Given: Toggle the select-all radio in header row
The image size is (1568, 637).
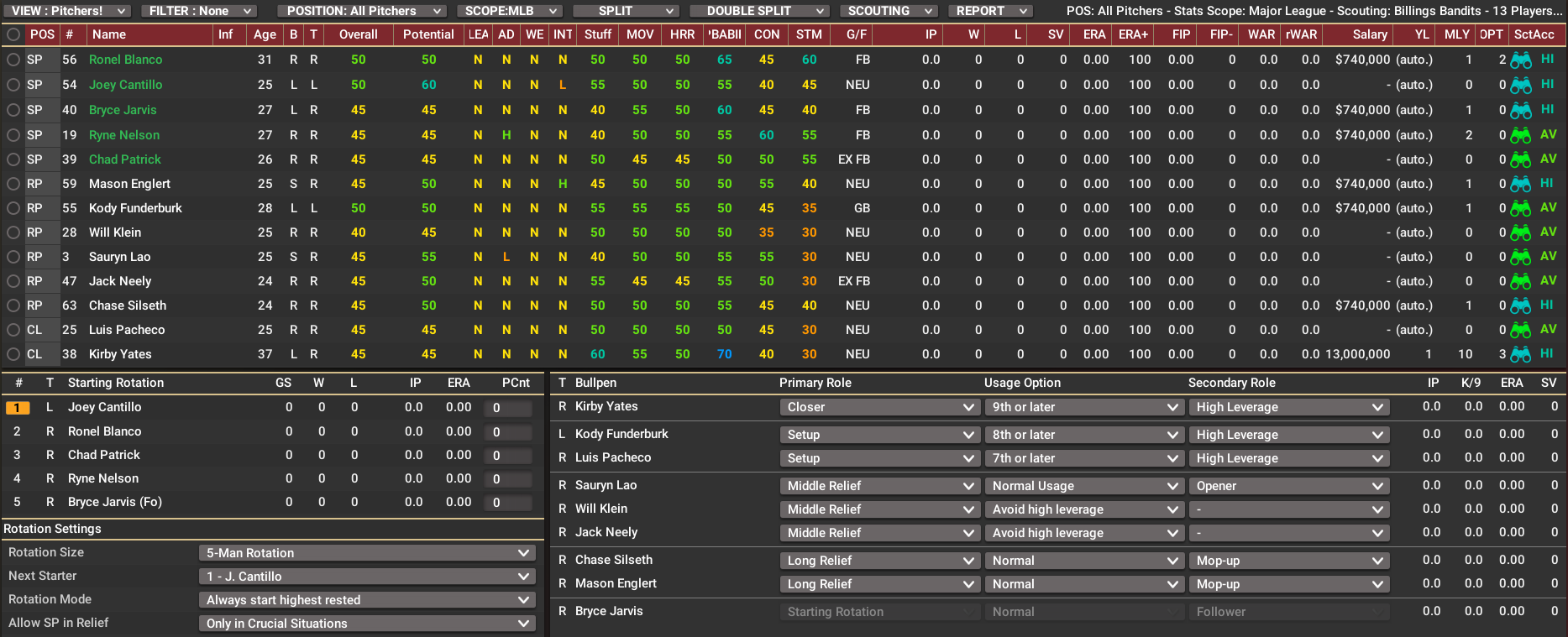Looking at the screenshot, I should tap(13, 34).
